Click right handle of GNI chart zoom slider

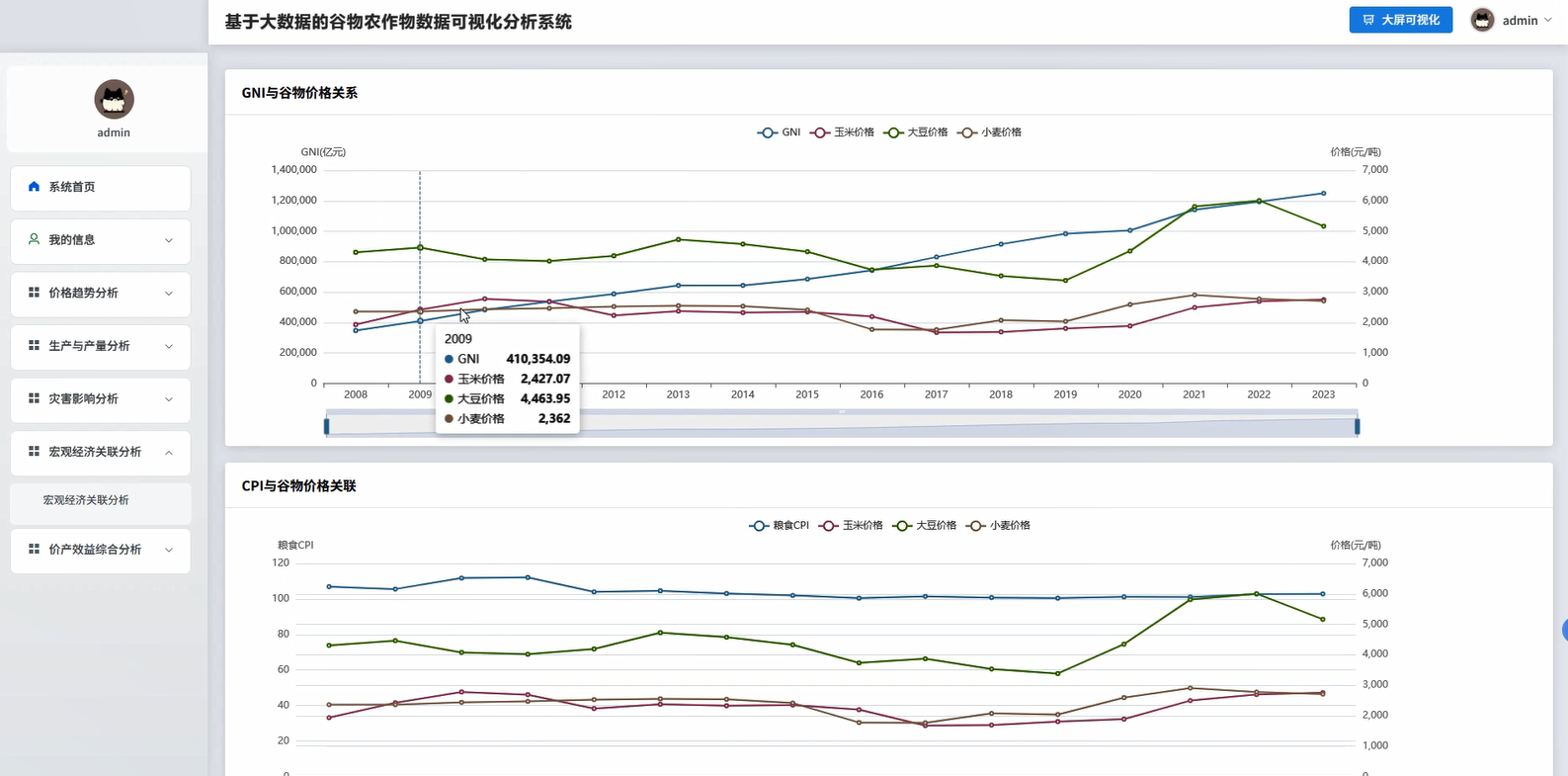[x=1358, y=426]
